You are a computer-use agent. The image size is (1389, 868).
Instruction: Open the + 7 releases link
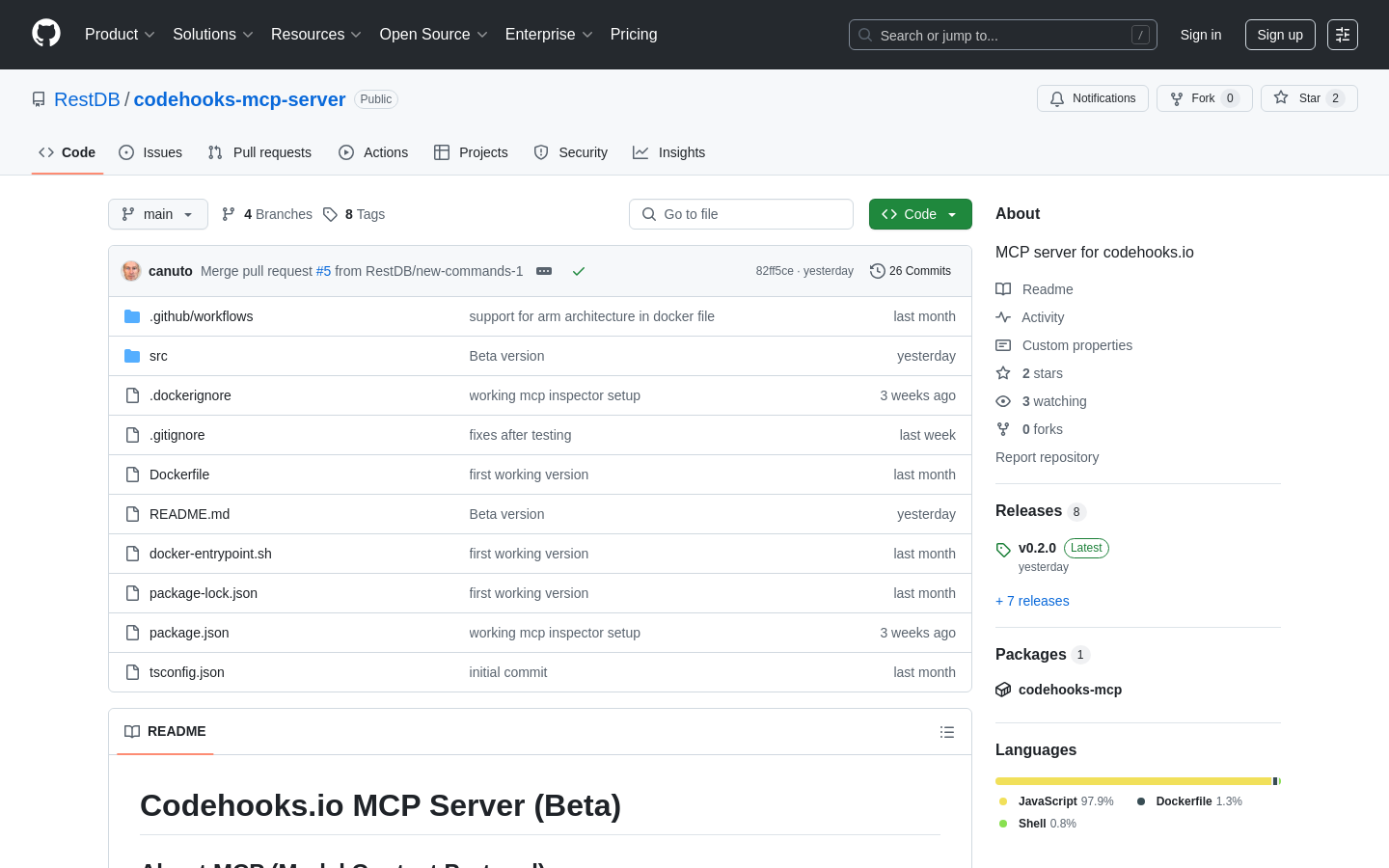(x=1032, y=601)
